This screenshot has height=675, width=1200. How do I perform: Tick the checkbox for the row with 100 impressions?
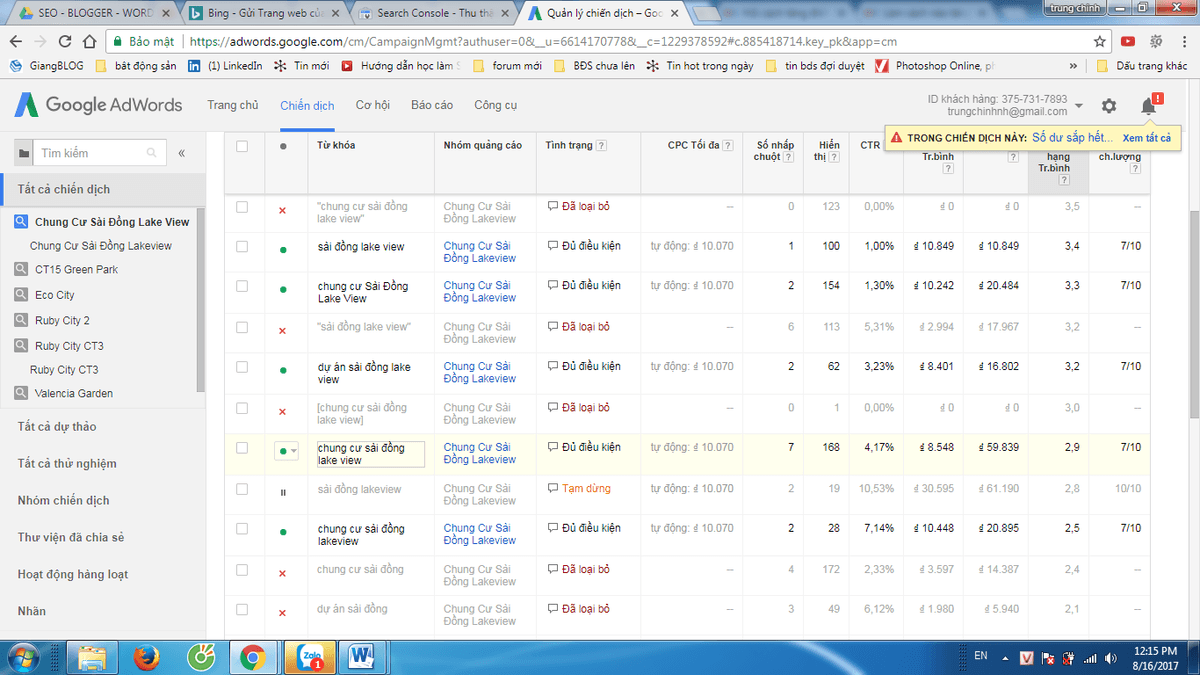(242, 246)
